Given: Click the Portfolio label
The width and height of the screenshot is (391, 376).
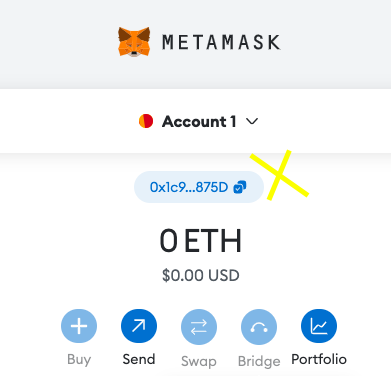Looking at the screenshot, I should 319,359.
